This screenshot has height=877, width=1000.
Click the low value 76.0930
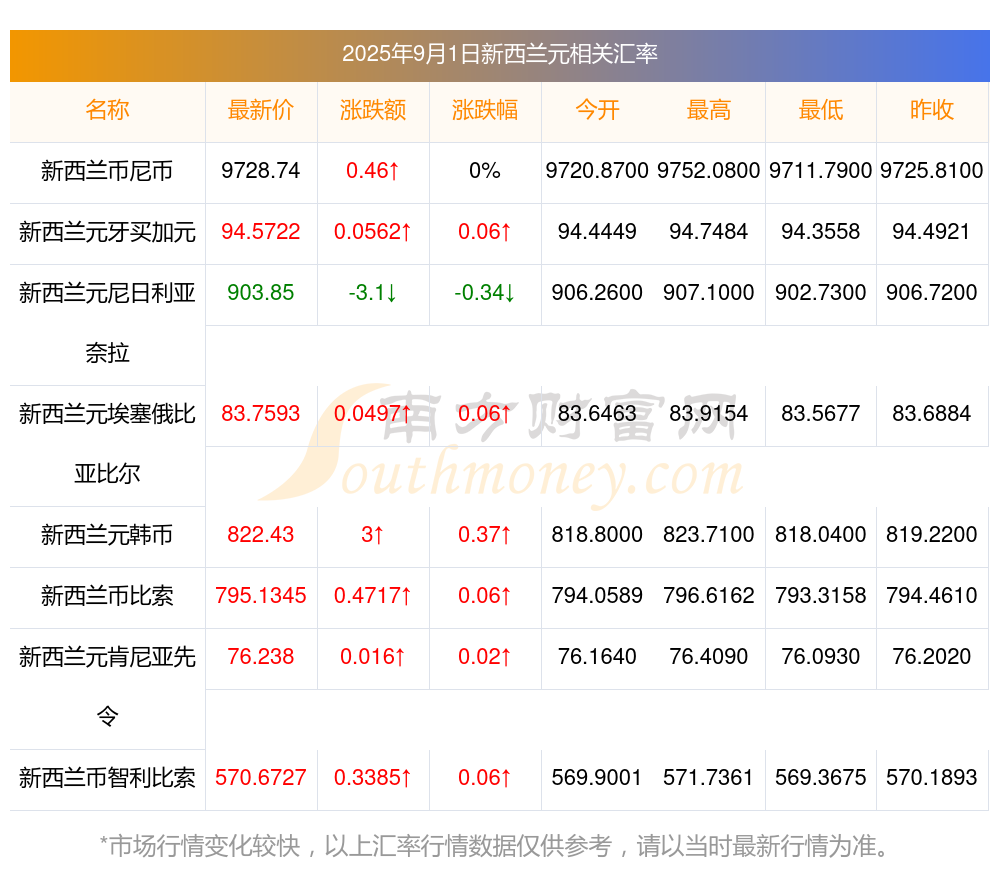821,656
